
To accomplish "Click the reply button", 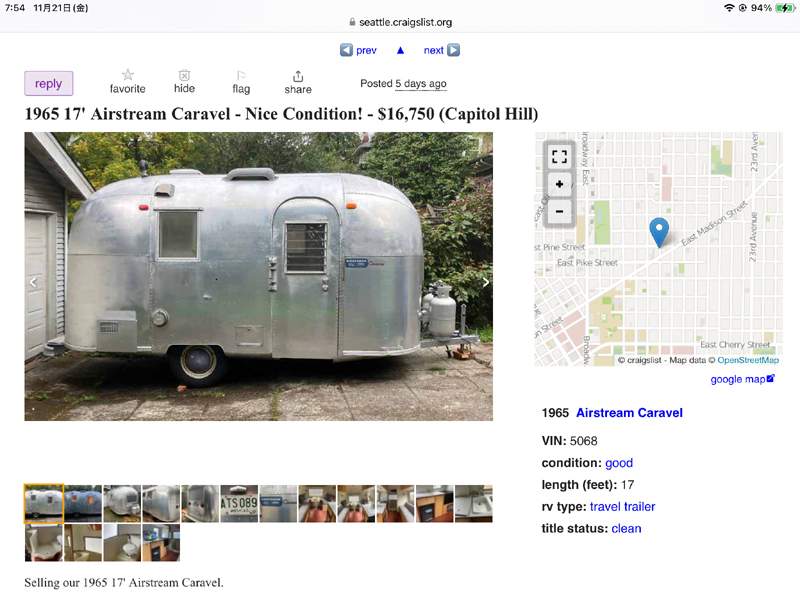I will click(x=48, y=84).
